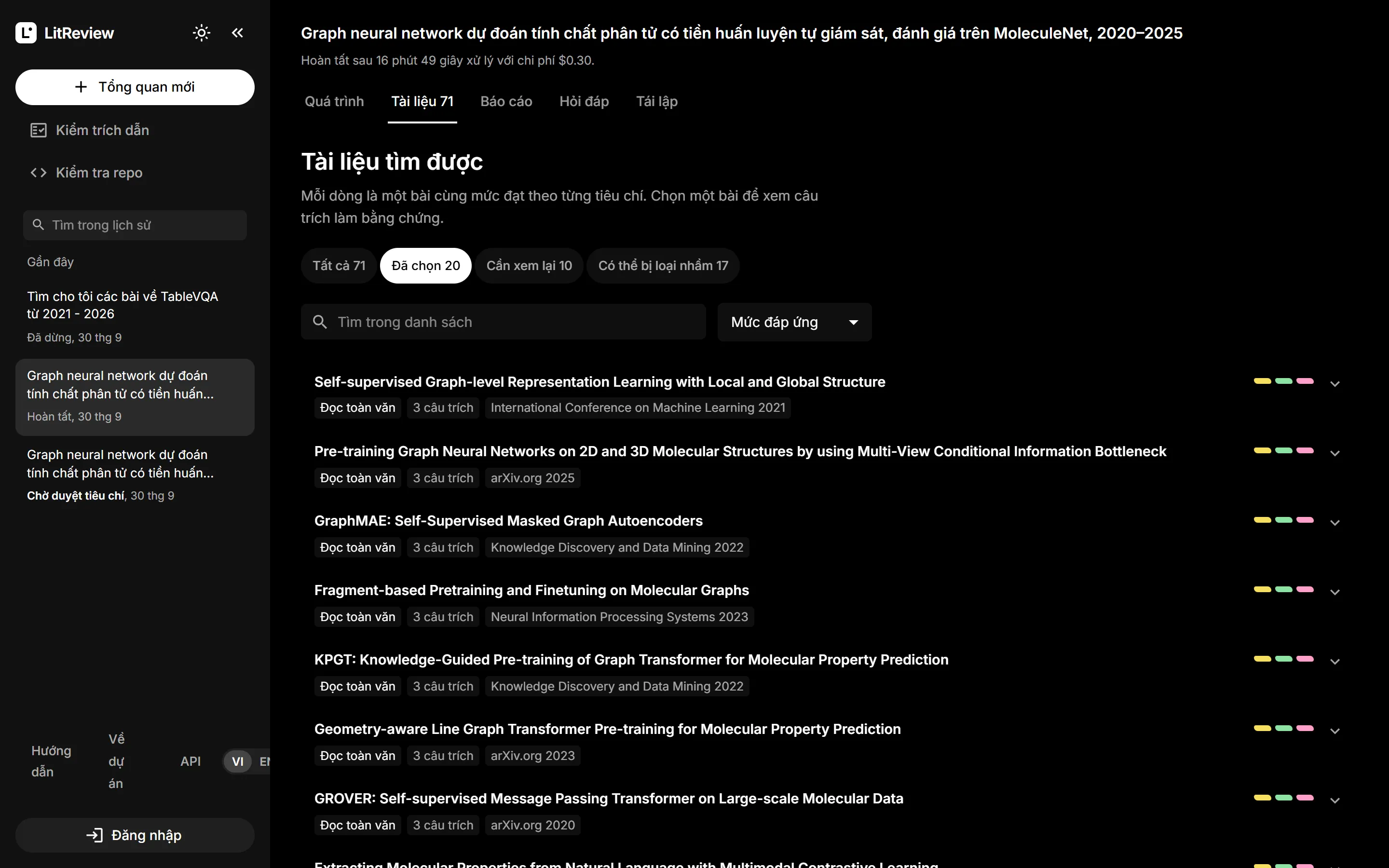1389x868 pixels.
Task: Select the Tất cả 71 filter chip
Action: coord(339,266)
